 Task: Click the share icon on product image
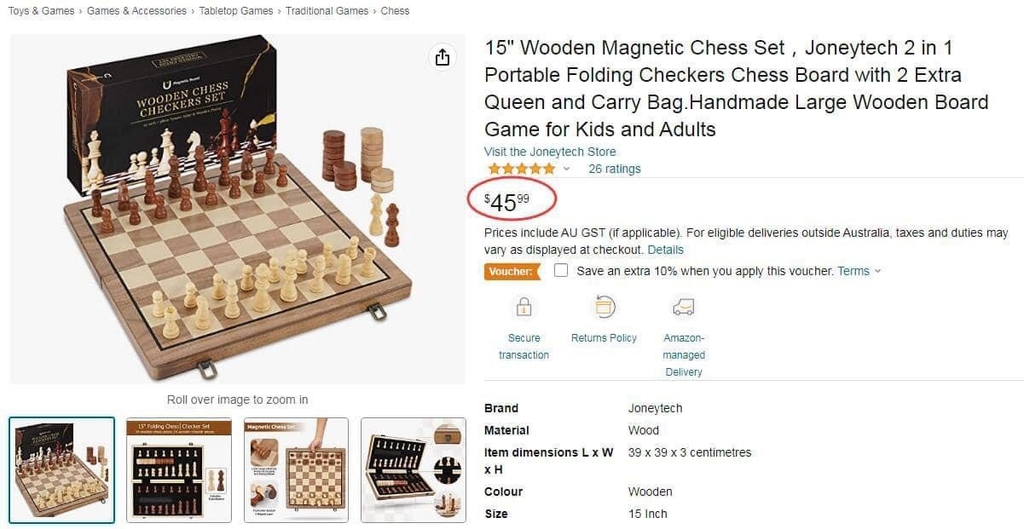(442, 57)
